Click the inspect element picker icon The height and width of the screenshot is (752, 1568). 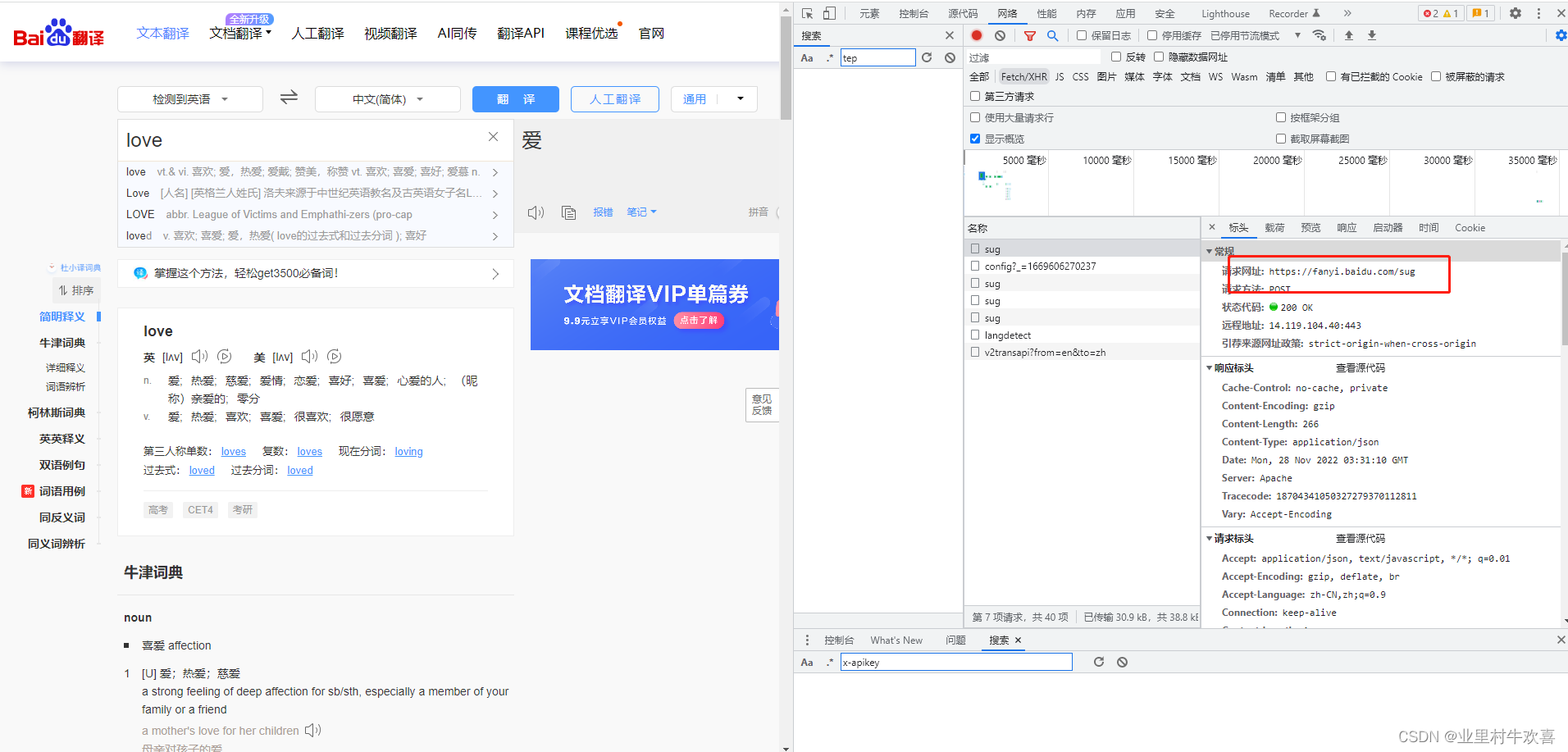click(808, 13)
